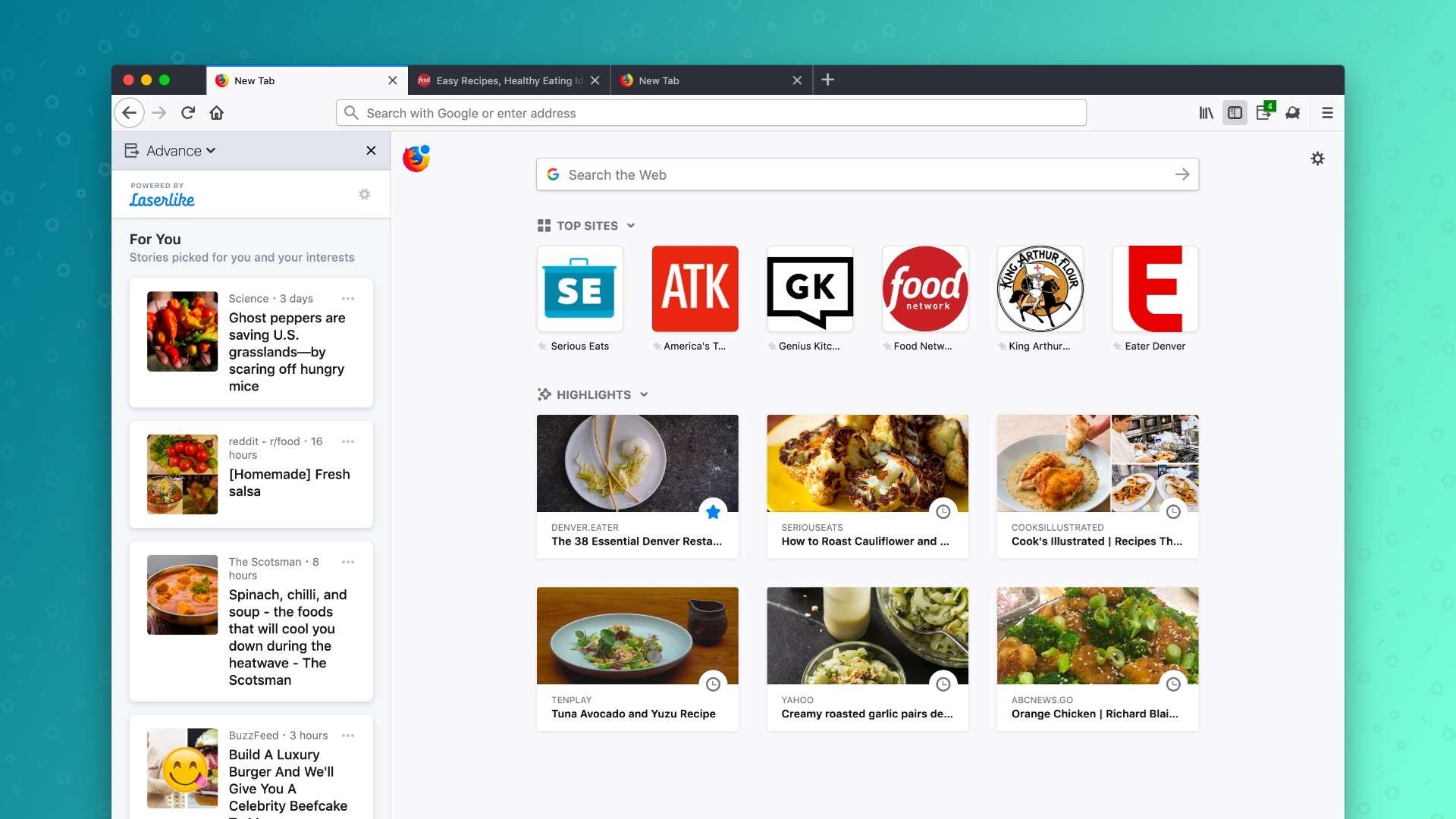The height and width of the screenshot is (819, 1456).
Task: Click the Scotsman soup story thumbnail
Action: [x=182, y=595]
